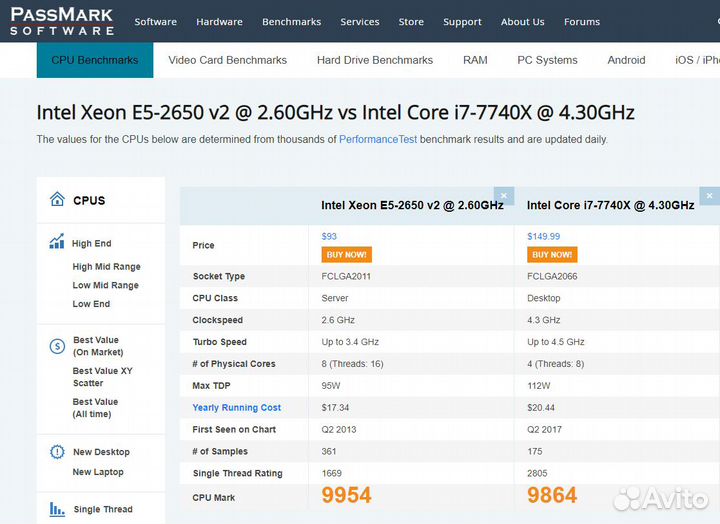Open the Single Thread list
Viewport: 720px width, 524px height.
[103, 509]
